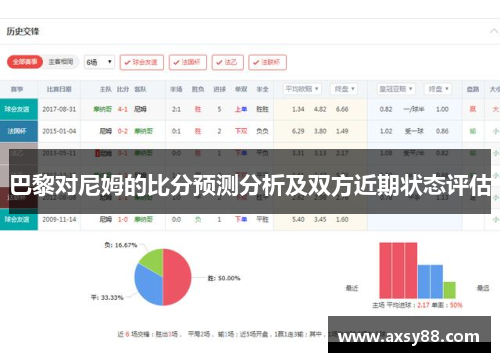This screenshot has height=362, width=500.
Task: Open the 1-0 score link
Action: click(123, 219)
